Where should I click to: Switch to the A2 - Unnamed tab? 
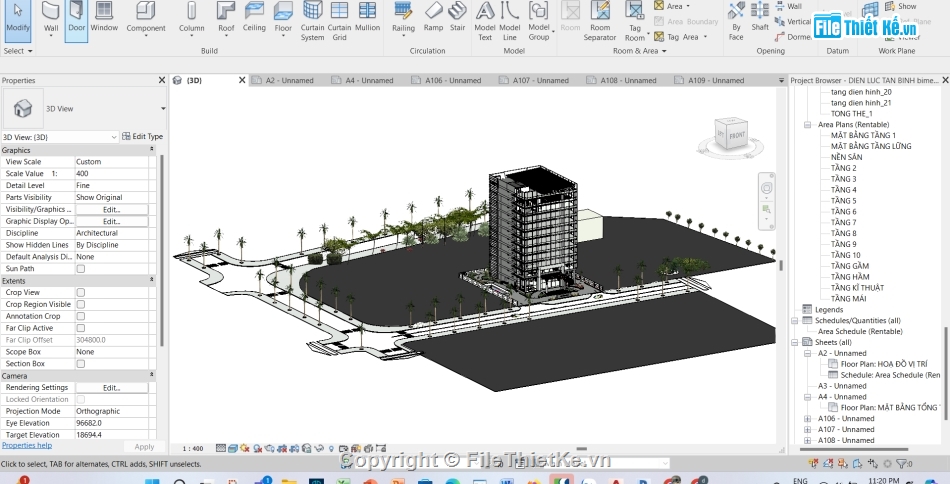289,80
